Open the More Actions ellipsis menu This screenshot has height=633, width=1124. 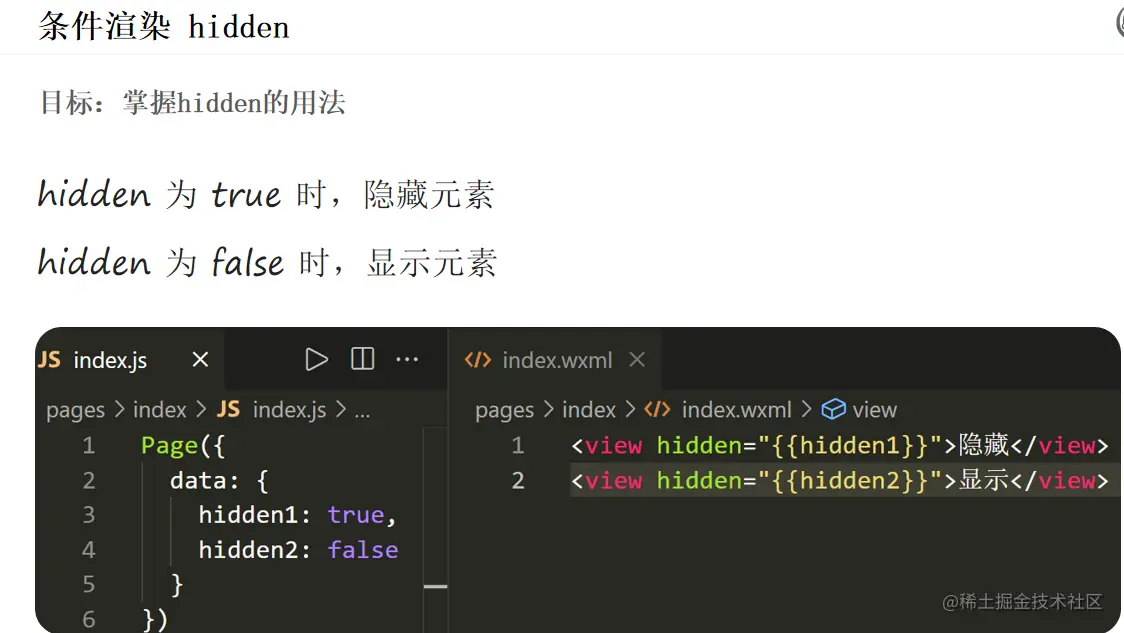point(407,359)
